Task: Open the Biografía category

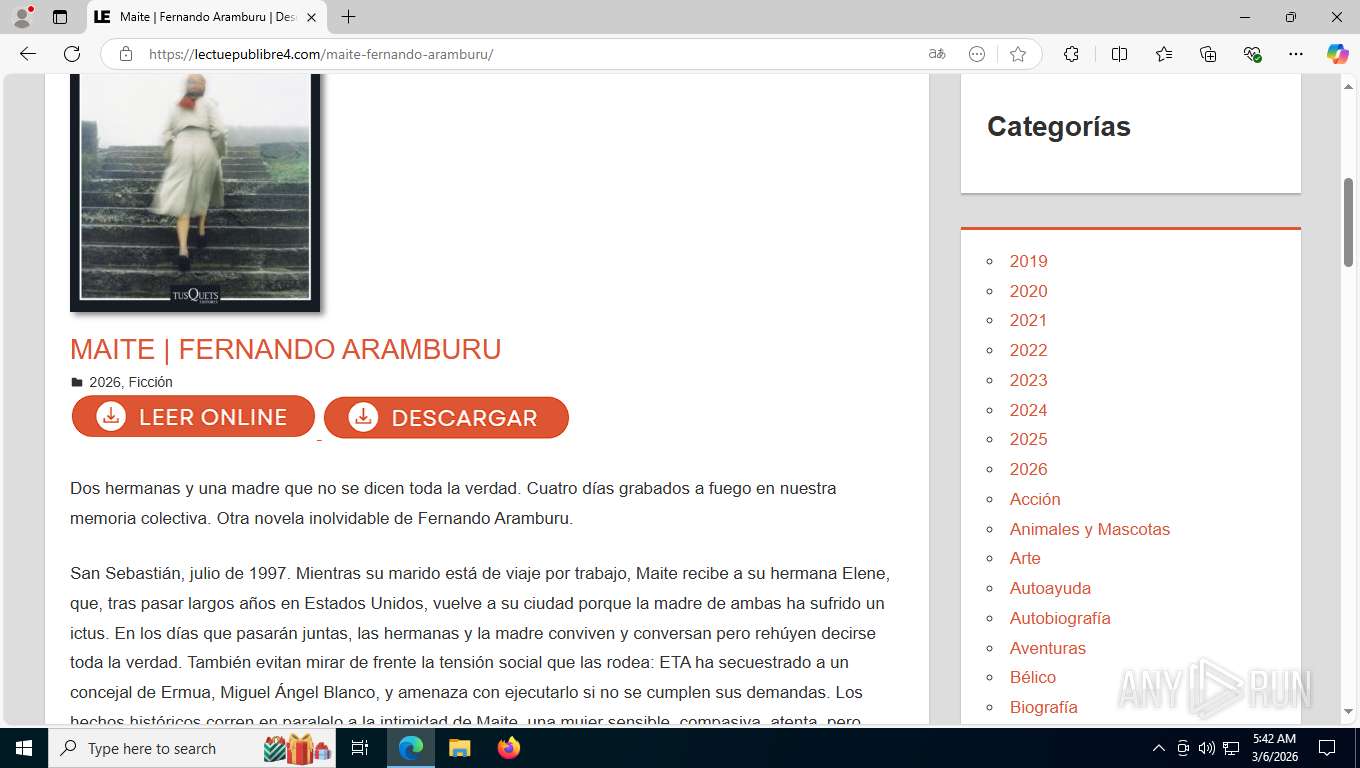Action: pos(1043,707)
